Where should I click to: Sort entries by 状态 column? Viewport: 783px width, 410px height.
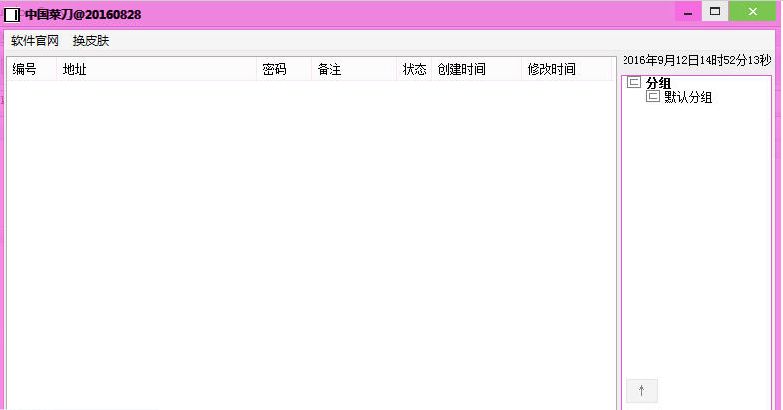(x=414, y=69)
